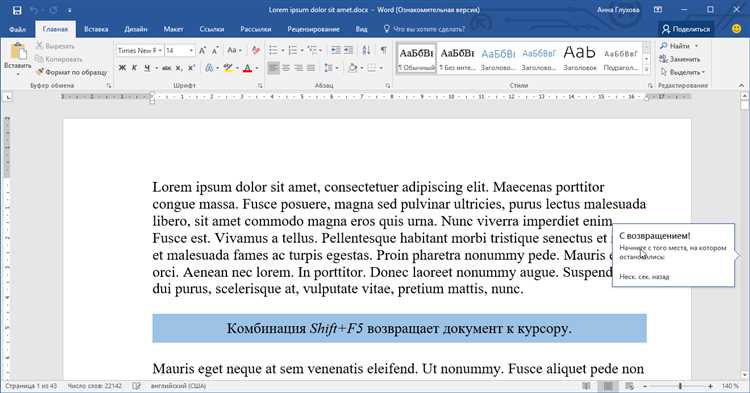Click the numbered list icon
Viewport: 750px width, 393px height.
pyautogui.click(x=293, y=50)
